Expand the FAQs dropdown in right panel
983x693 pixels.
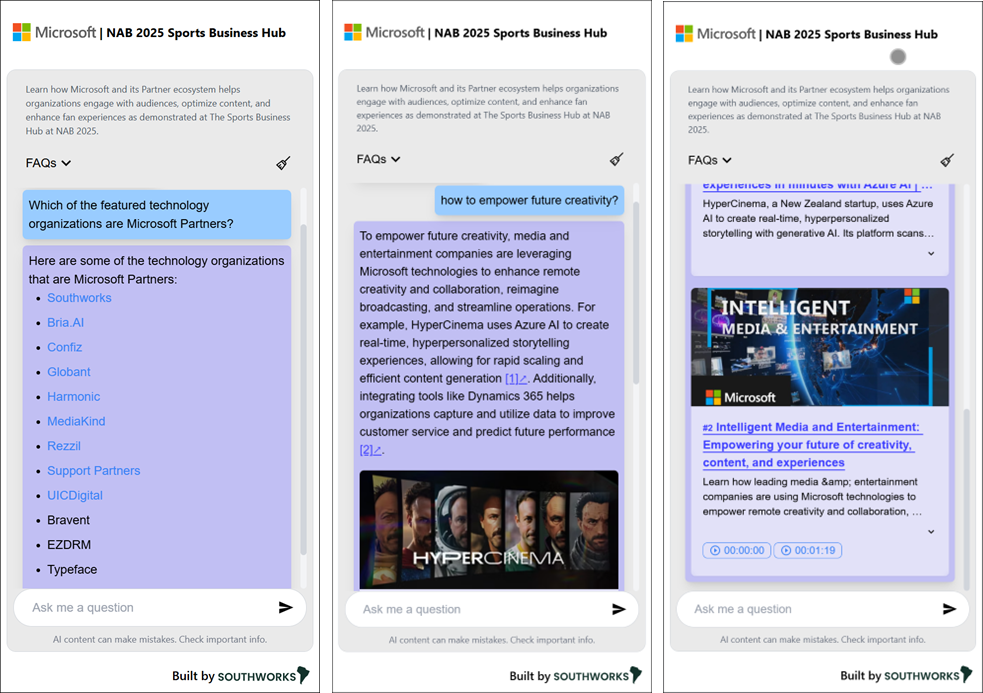710,161
